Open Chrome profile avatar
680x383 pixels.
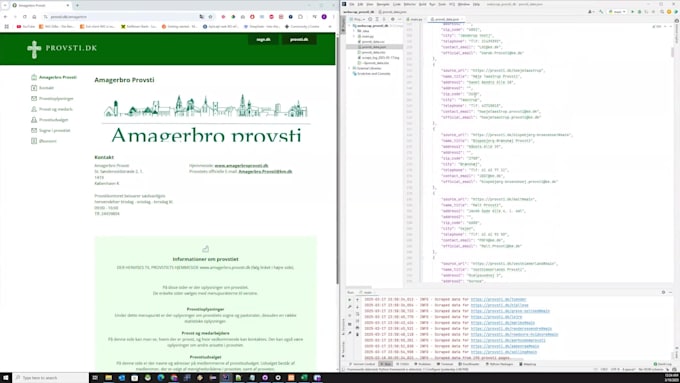324,16
